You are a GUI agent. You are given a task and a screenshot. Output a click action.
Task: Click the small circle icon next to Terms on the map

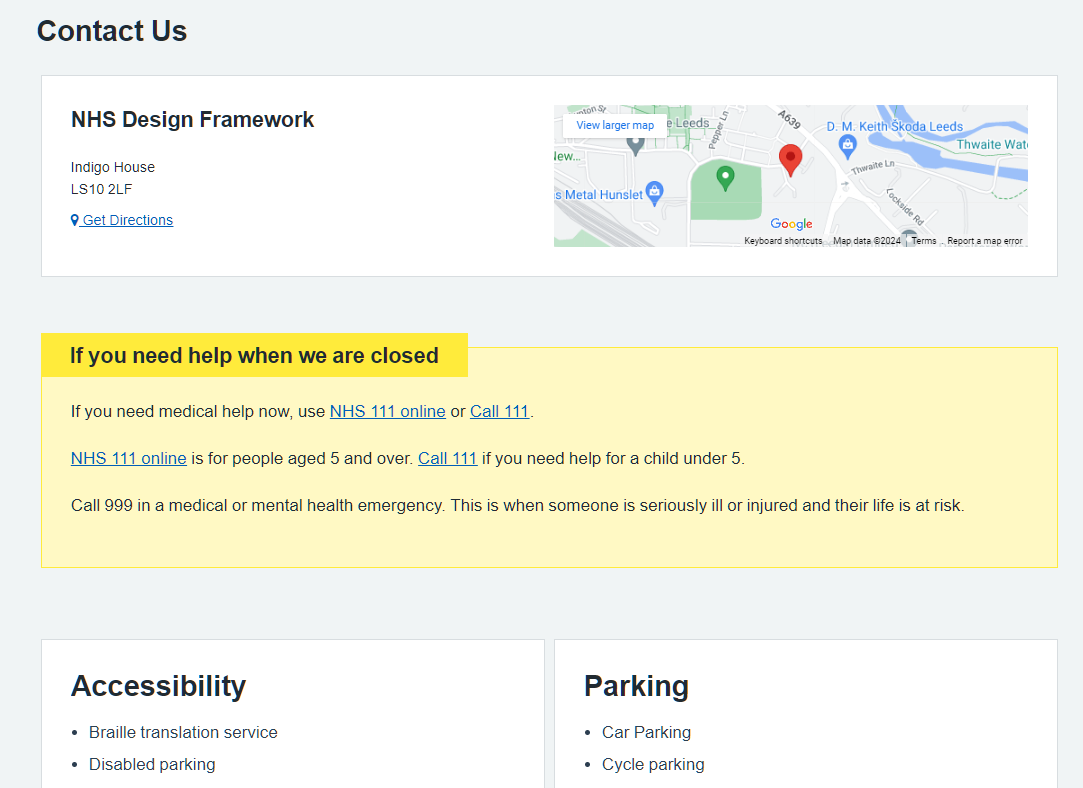point(908,240)
